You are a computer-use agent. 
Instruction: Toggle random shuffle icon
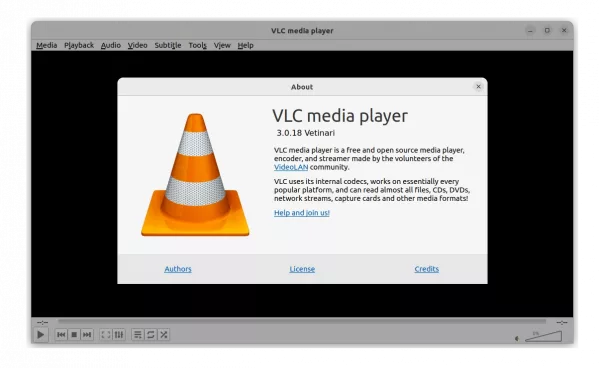(x=164, y=335)
